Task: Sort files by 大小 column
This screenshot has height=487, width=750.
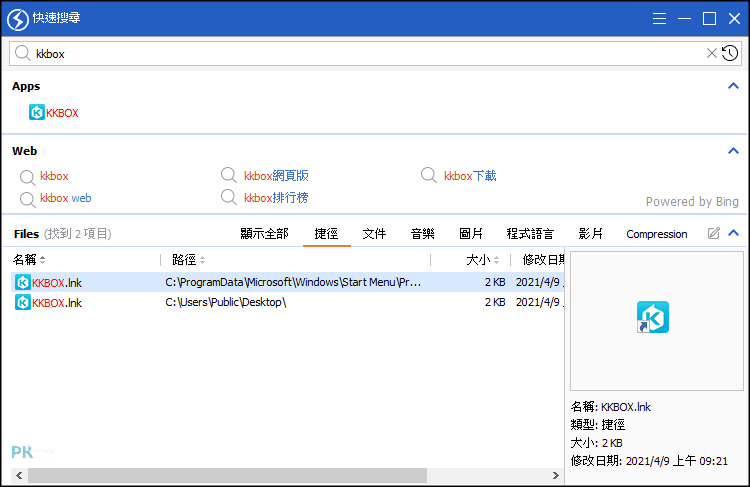Action: point(483,260)
